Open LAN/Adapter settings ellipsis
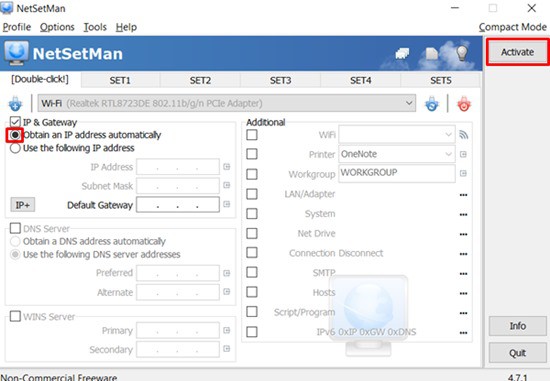This screenshot has width=550, height=381. [463, 195]
